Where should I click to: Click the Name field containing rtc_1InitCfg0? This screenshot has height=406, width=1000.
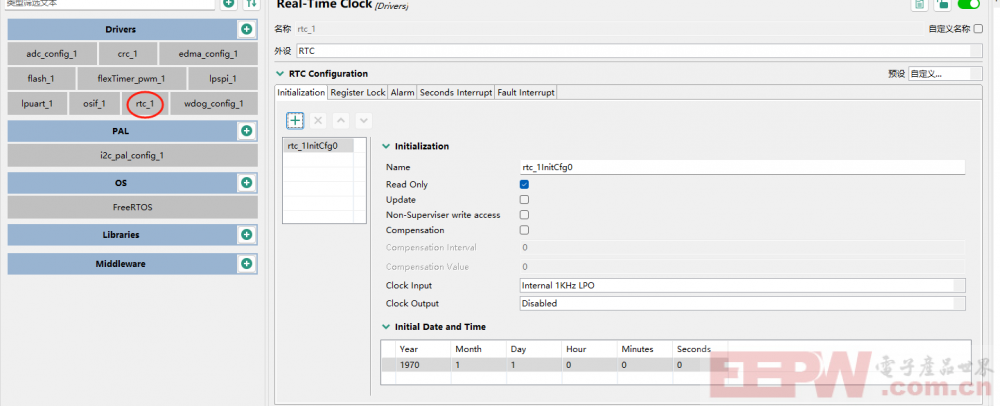742,167
